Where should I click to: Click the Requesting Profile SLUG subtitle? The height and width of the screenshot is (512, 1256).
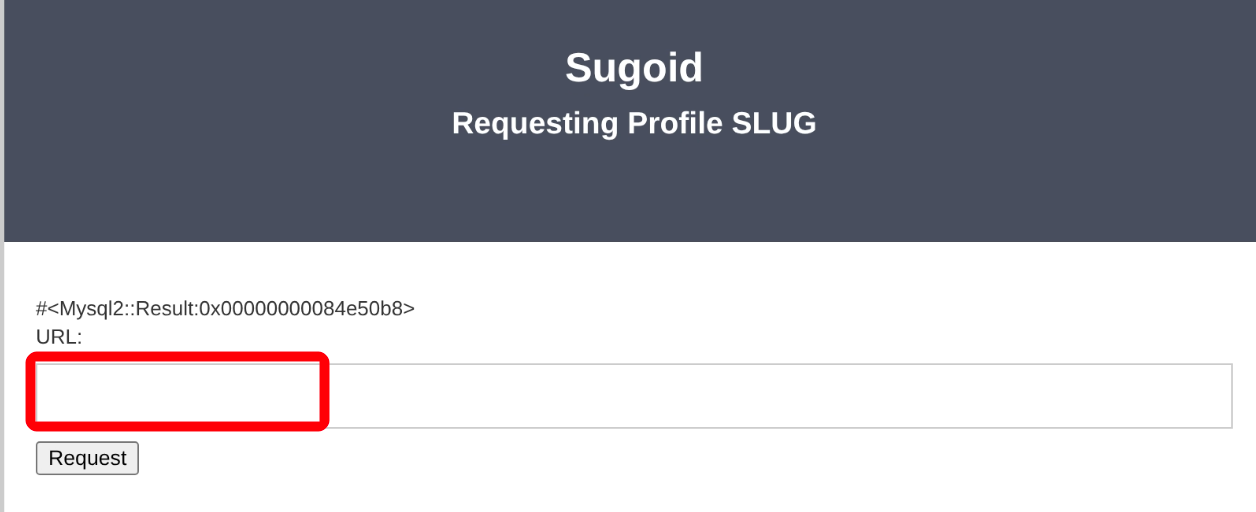pyautogui.click(x=634, y=123)
